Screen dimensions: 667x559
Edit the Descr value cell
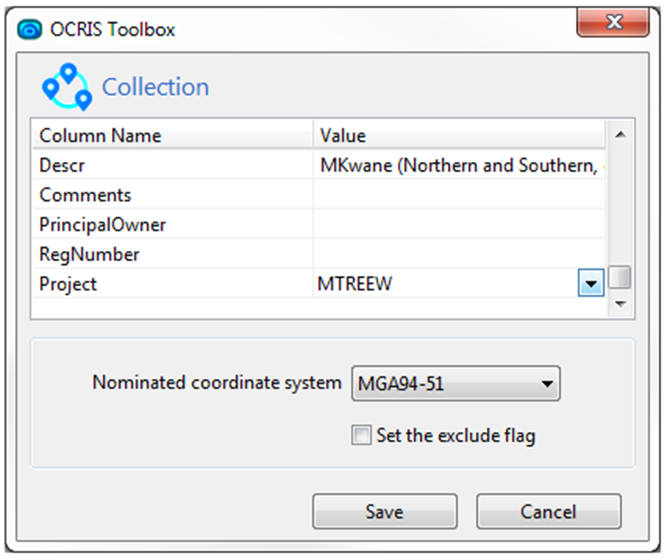click(459, 165)
